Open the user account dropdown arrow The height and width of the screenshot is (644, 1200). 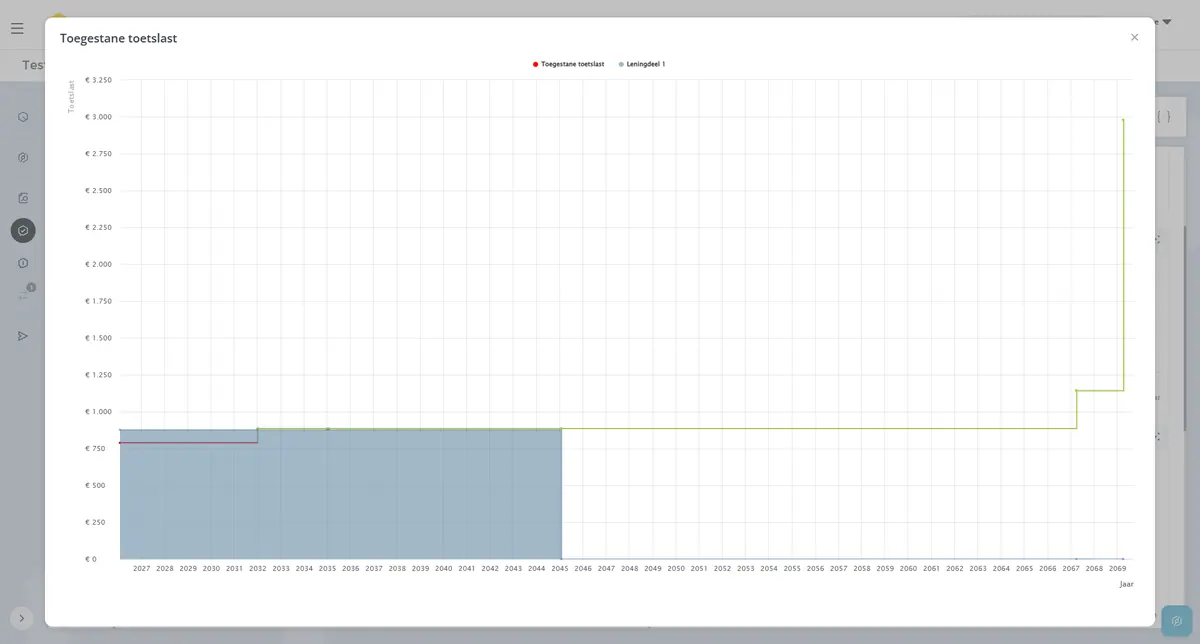(x=1166, y=22)
